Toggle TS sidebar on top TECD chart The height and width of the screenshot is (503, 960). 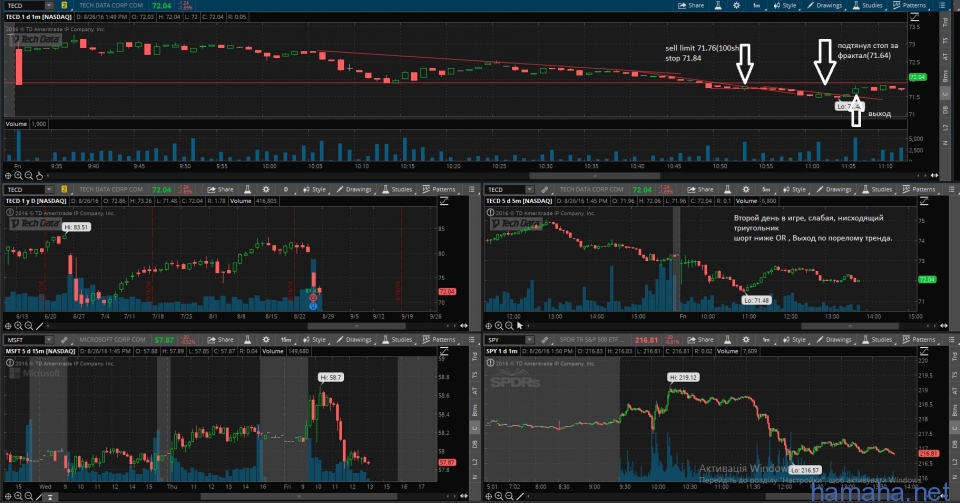coord(945,40)
